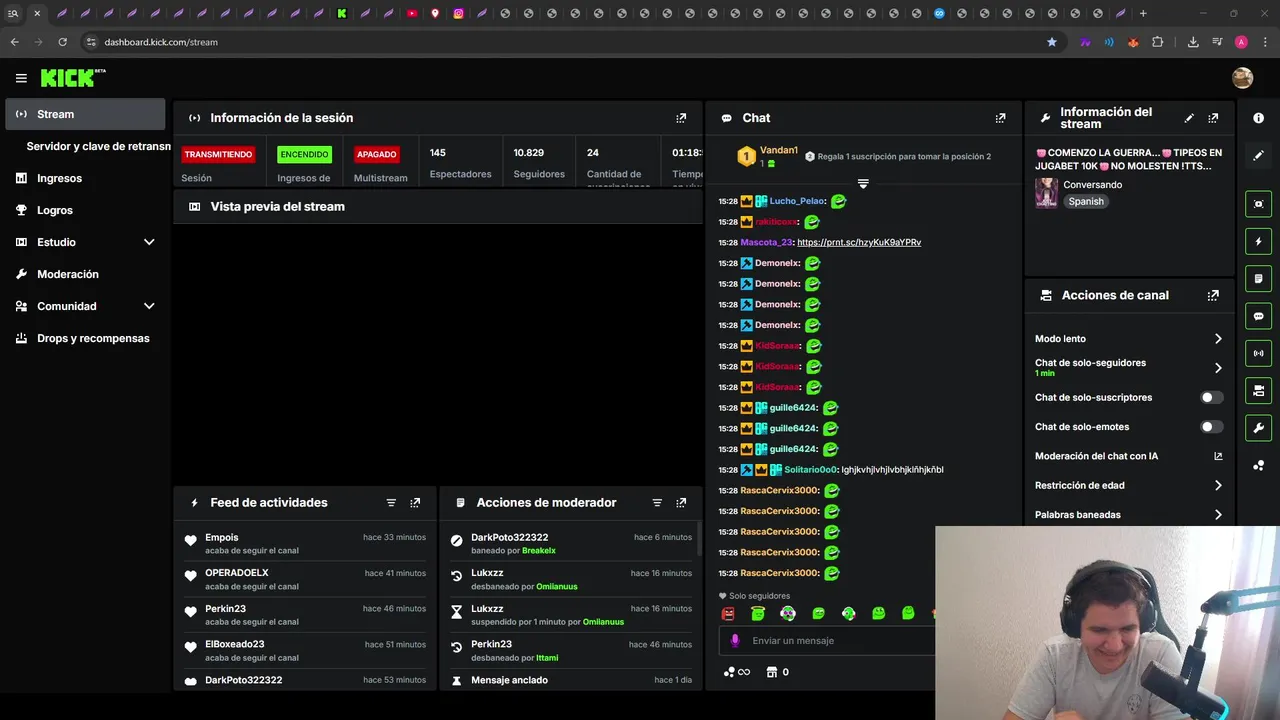The image size is (1280, 720).
Task: Click the APAGADO multistream badge
Action: 377,155
